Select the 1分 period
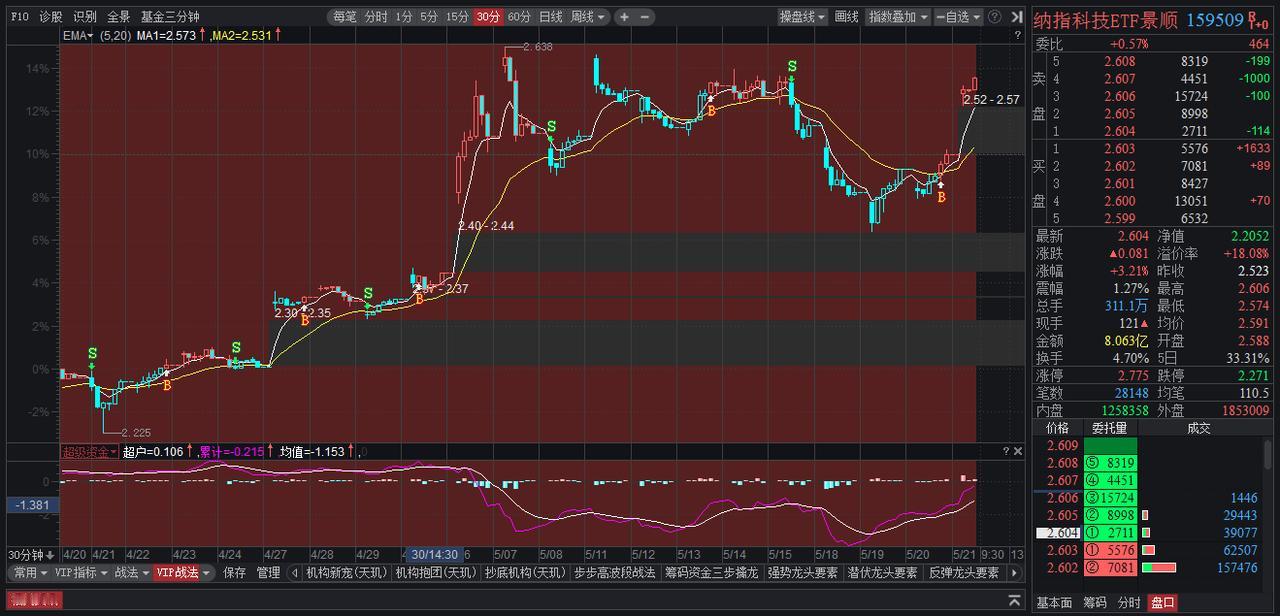1280x616 pixels. (403, 17)
